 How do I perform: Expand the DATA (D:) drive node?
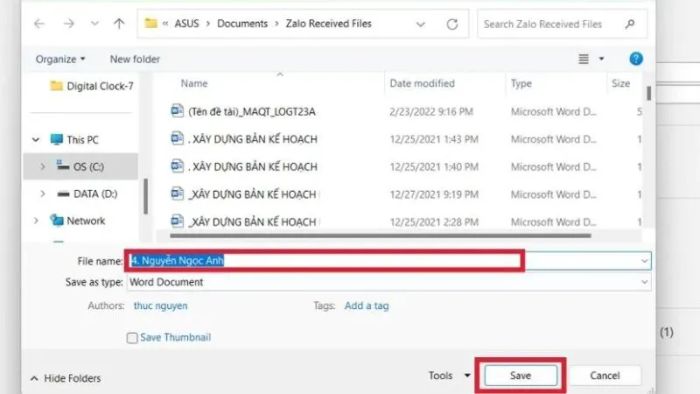click(42, 194)
